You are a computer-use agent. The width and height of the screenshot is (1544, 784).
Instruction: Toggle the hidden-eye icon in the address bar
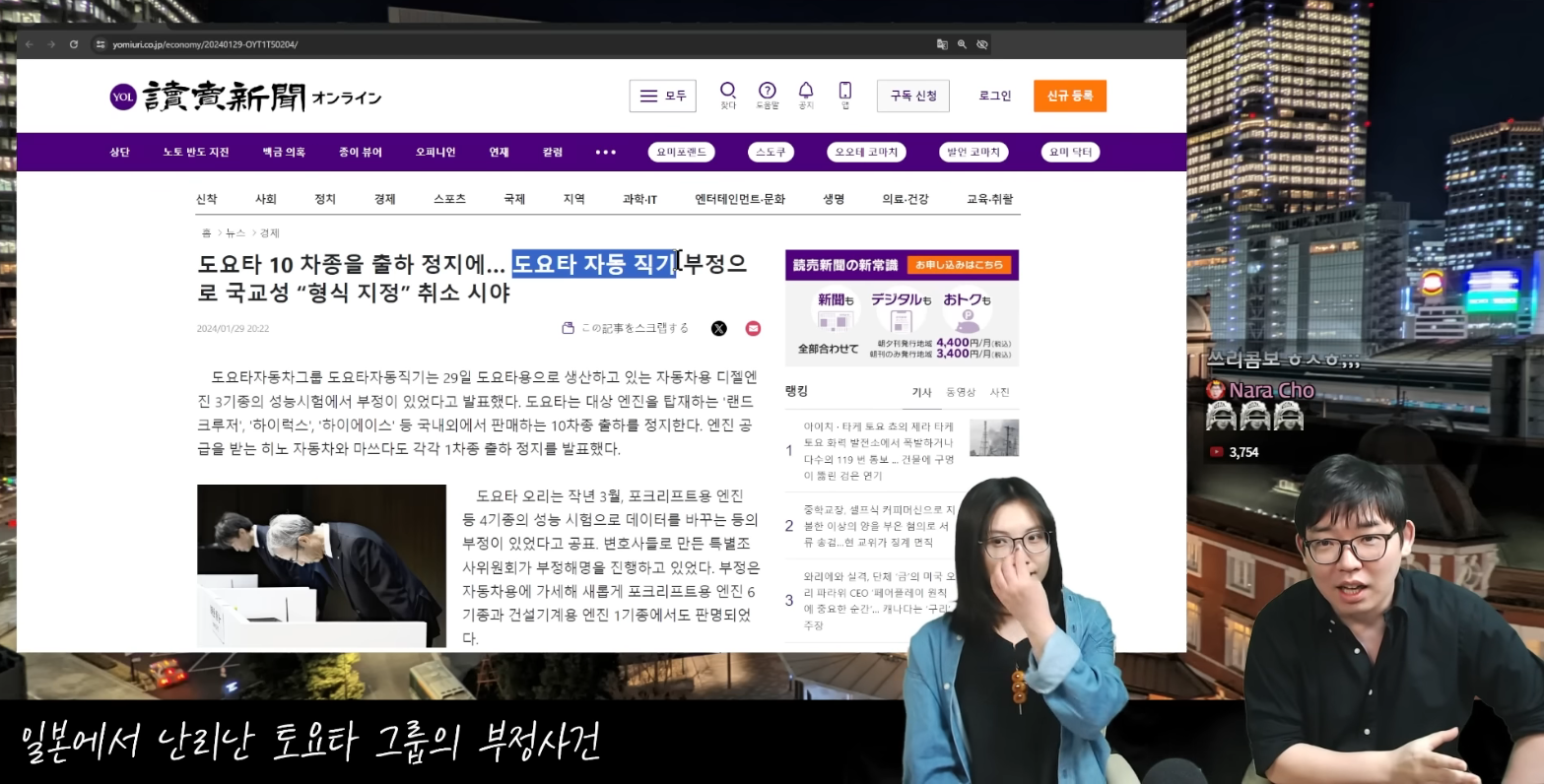981,44
